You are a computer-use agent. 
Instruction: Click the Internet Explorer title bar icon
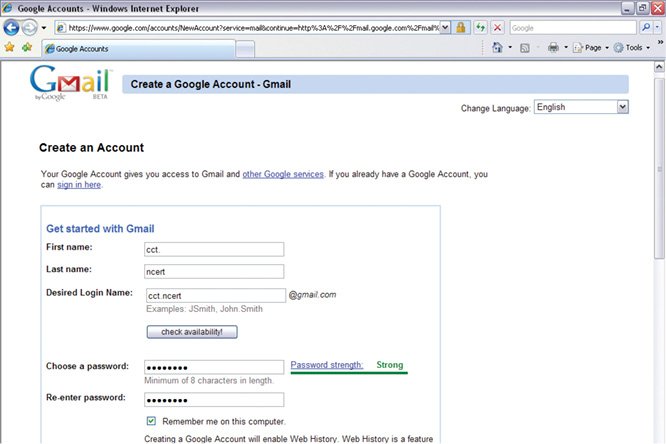tap(7, 8)
